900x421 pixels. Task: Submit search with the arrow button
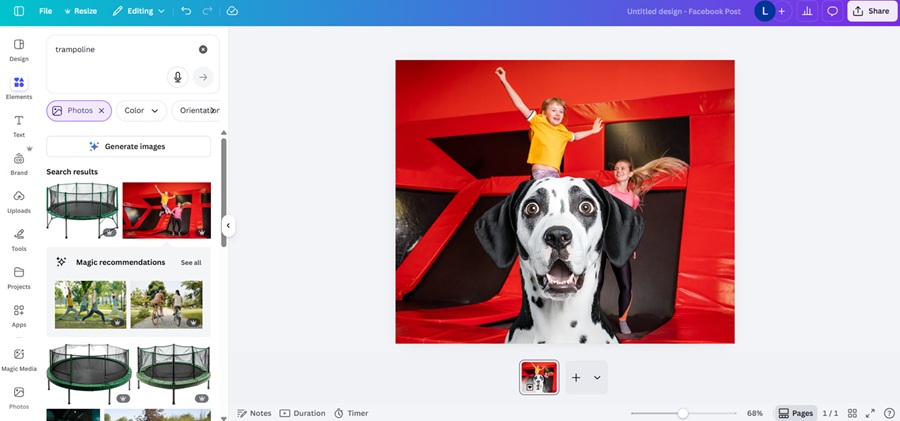[x=203, y=77]
